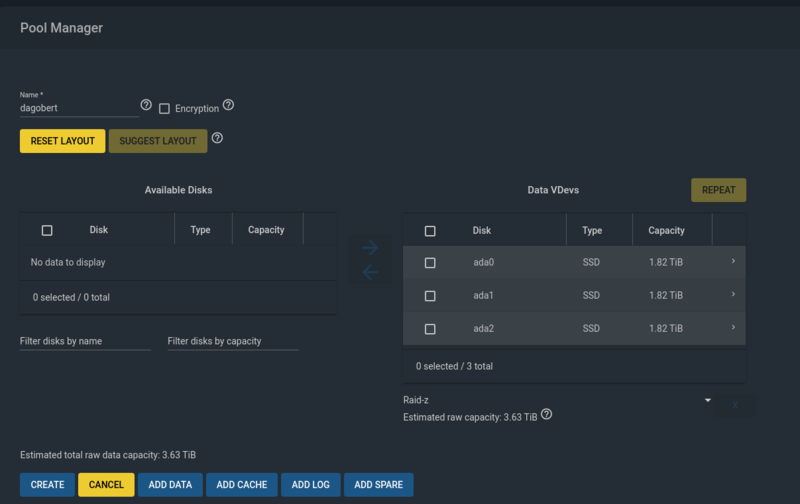Expand details chevron for ada0 row
The height and width of the screenshot is (504, 800).
[733, 262]
